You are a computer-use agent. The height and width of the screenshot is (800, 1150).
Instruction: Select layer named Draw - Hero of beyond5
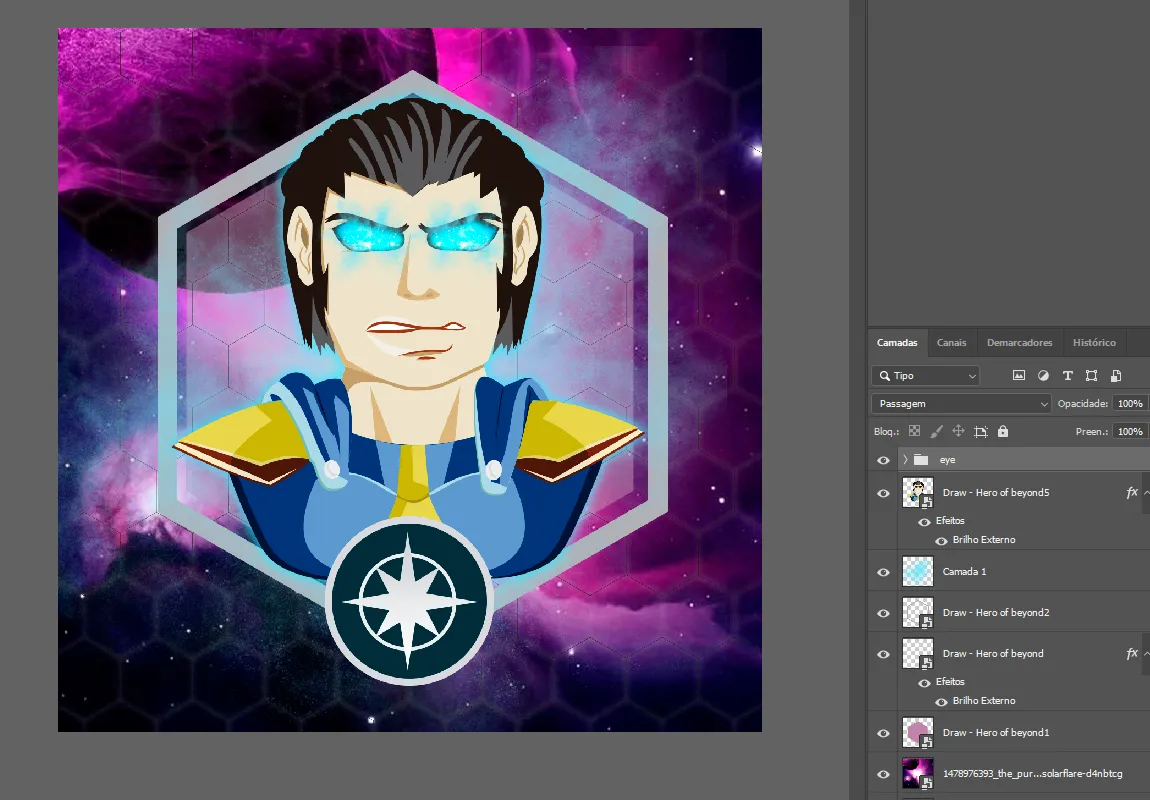click(996, 493)
